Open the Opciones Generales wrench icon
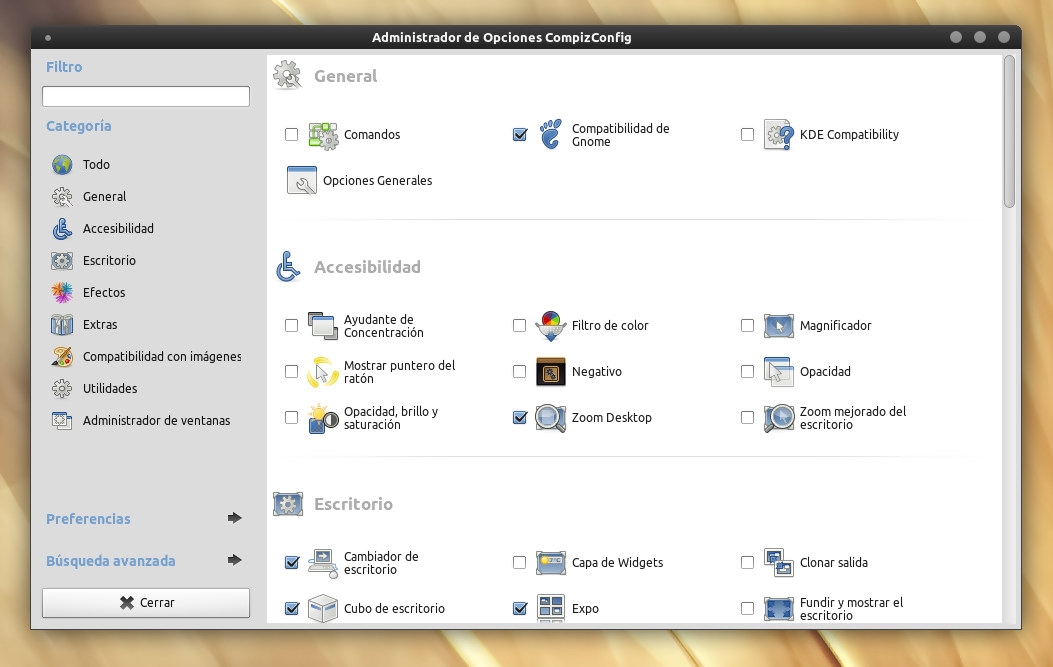 coord(302,181)
